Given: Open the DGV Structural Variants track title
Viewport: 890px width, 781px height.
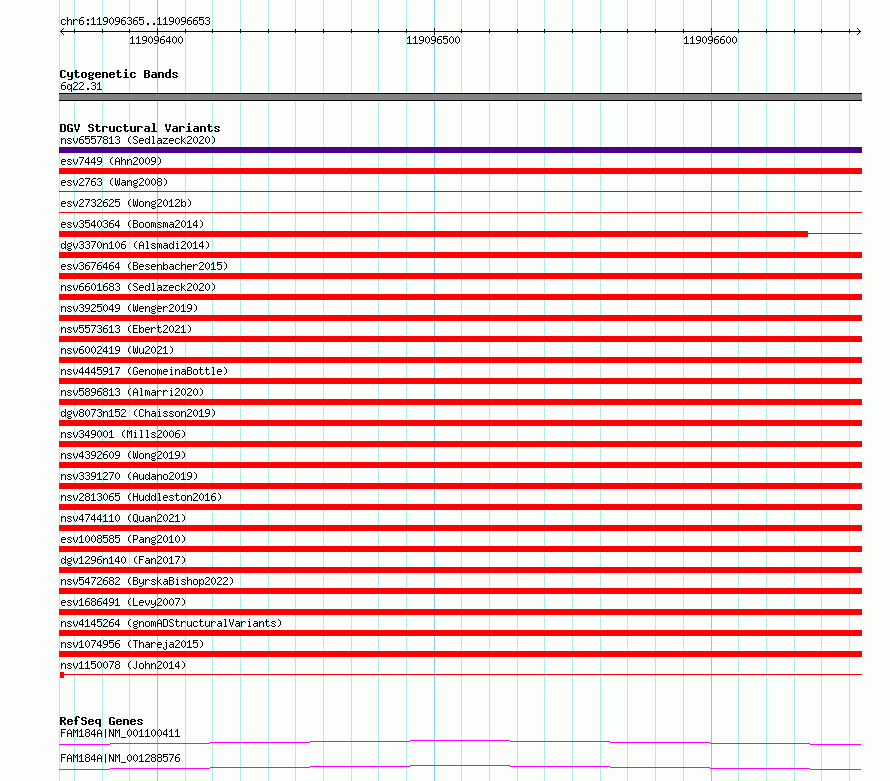Looking at the screenshot, I should [140, 128].
